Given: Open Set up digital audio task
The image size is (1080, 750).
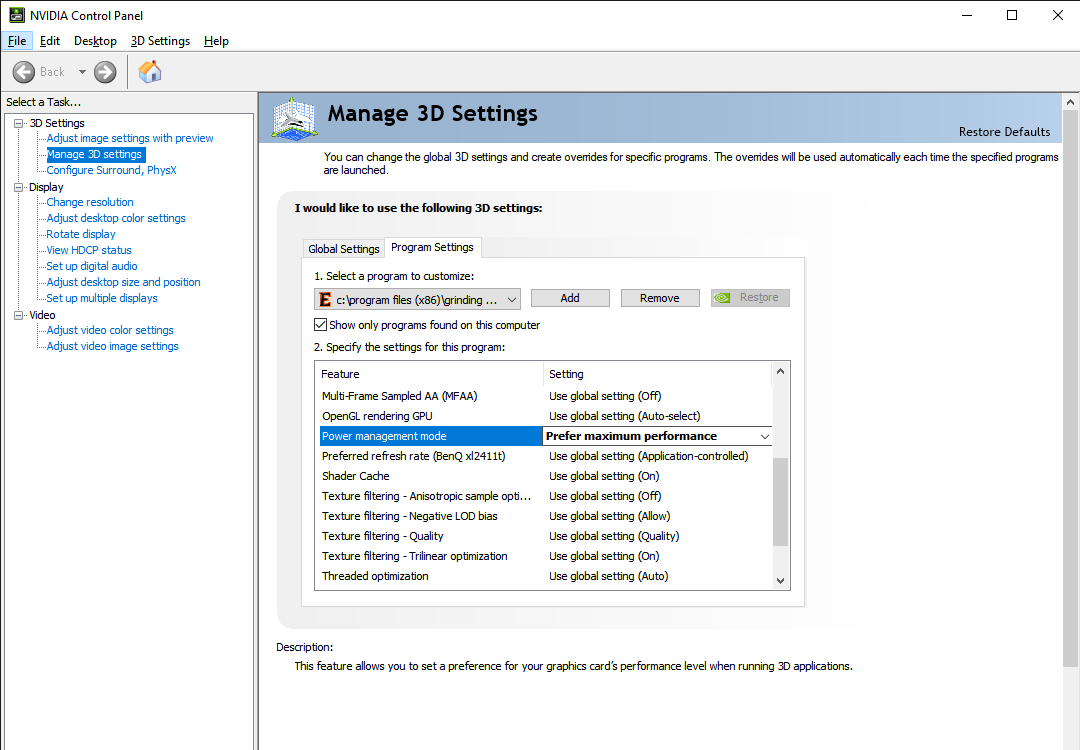Looking at the screenshot, I should click(x=92, y=266).
